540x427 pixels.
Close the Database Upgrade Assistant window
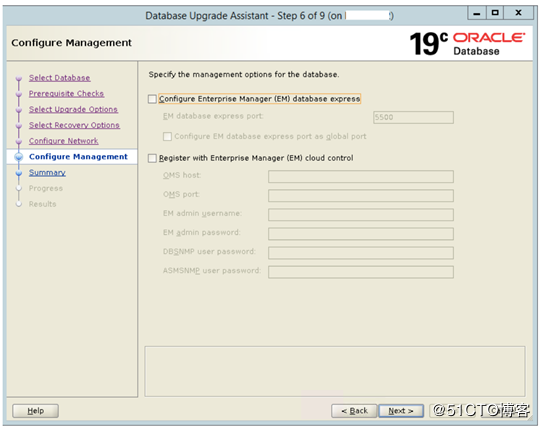(x=518, y=13)
